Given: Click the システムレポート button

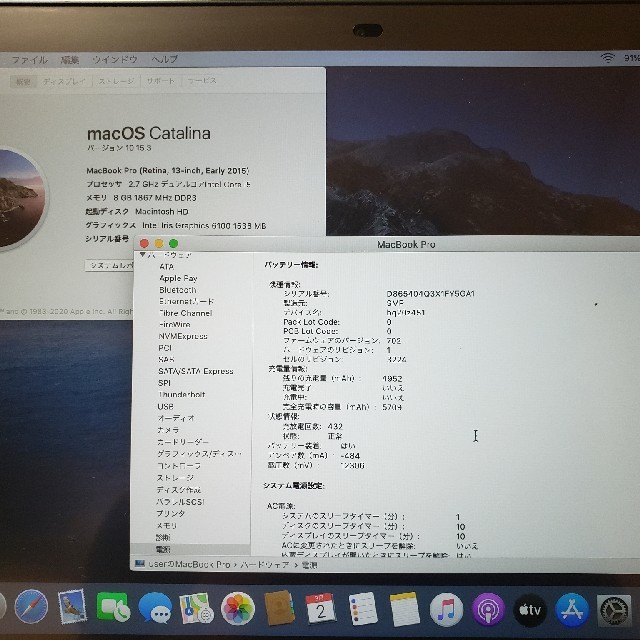Looking at the screenshot, I should pos(109,265).
